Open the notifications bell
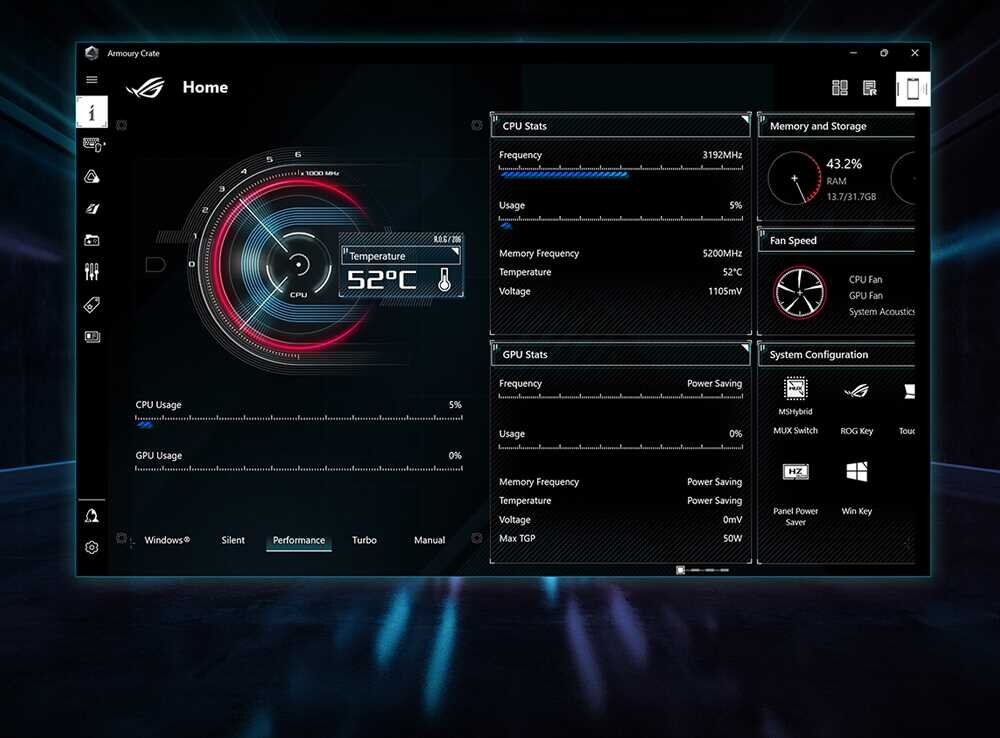The height and width of the screenshot is (738, 1000). [x=92, y=514]
